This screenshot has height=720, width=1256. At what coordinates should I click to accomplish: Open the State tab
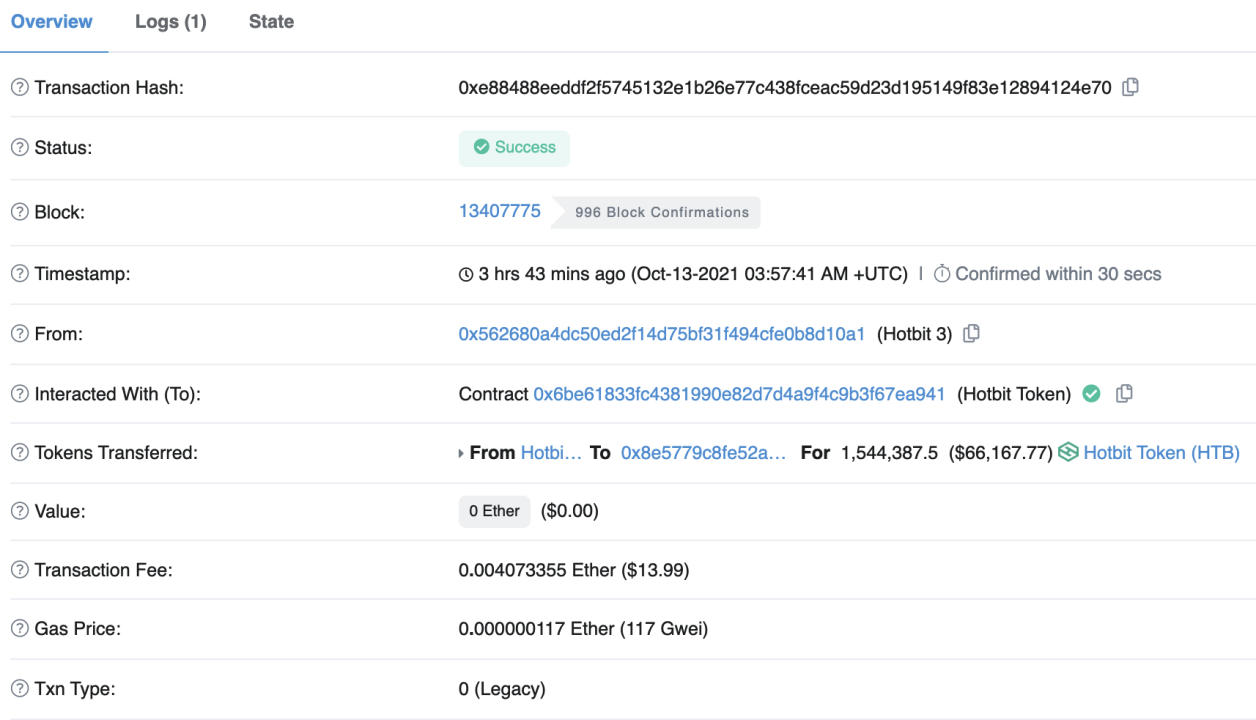click(x=271, y=22)
